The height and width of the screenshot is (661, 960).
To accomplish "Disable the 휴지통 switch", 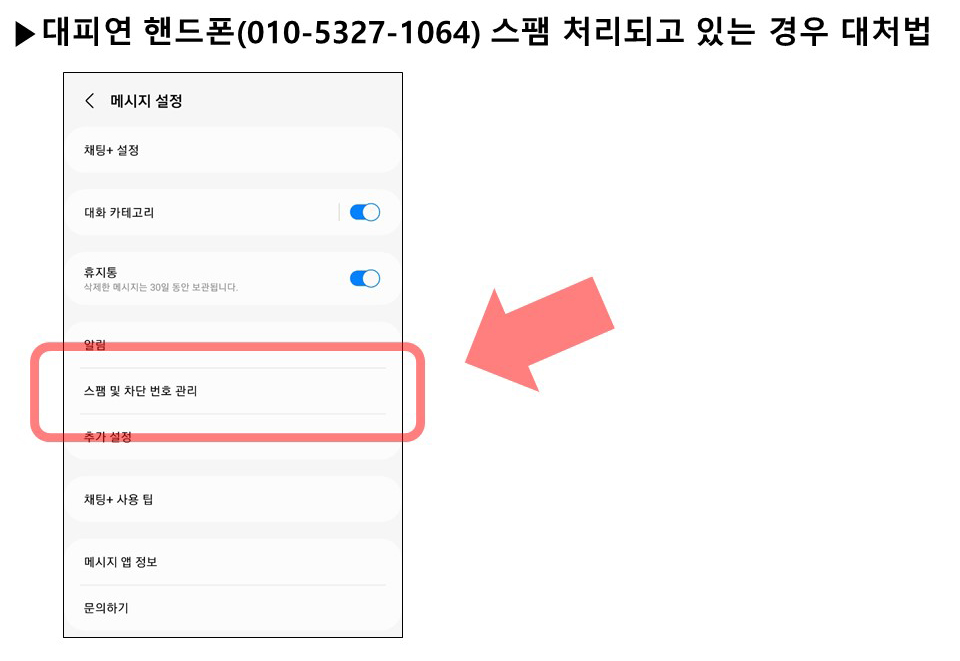I will (x=365, y=278).
